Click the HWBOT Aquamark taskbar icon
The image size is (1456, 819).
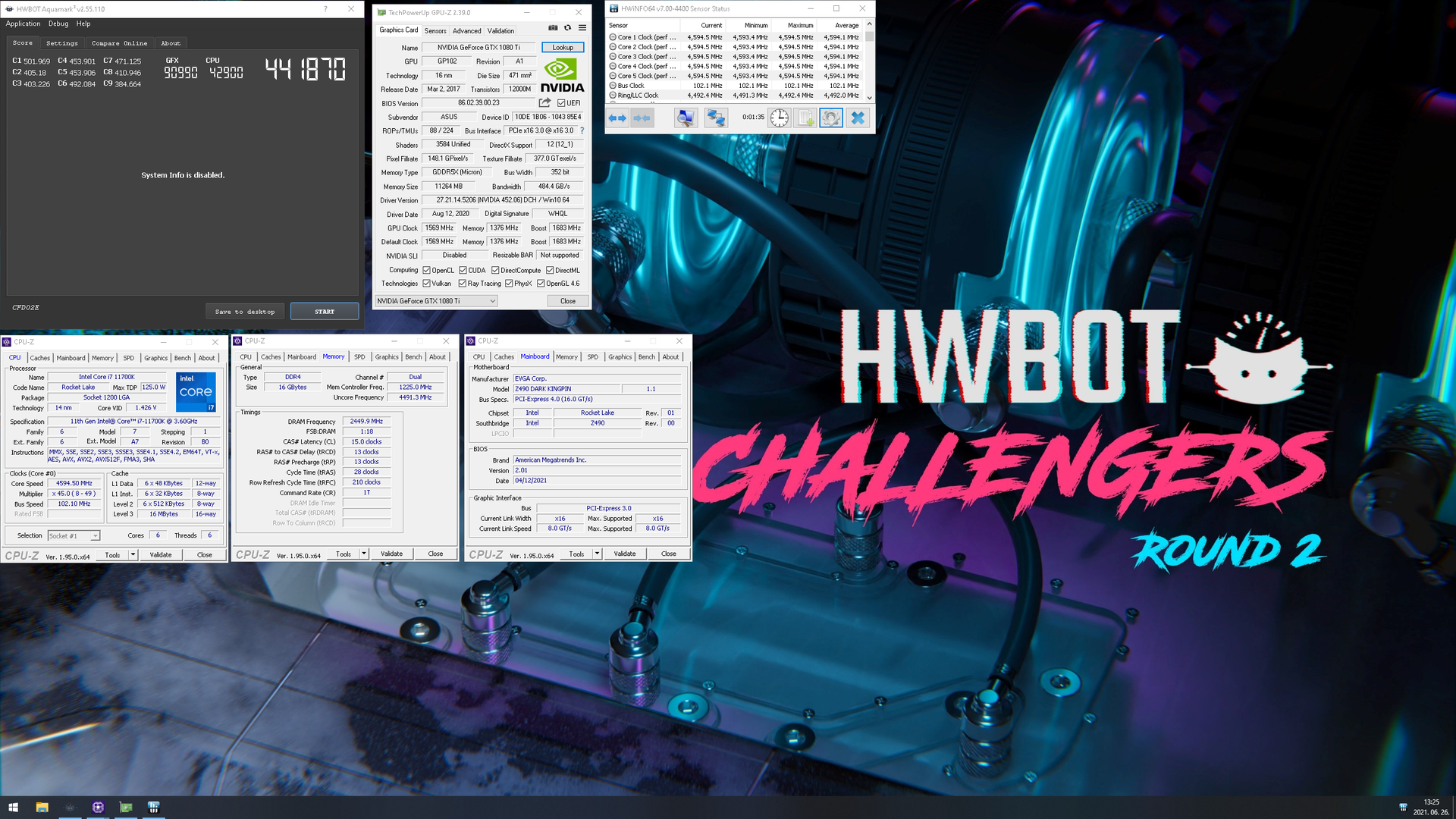tap(70, 808)
